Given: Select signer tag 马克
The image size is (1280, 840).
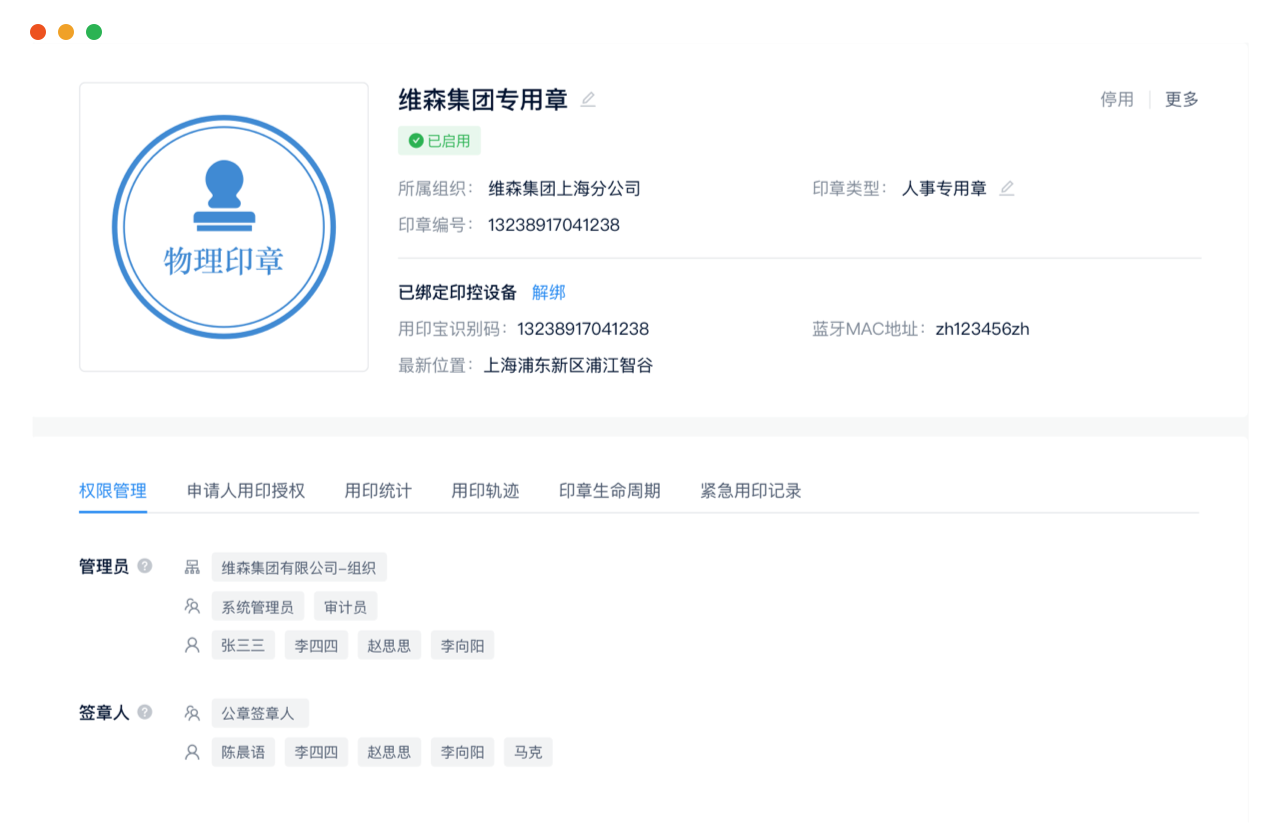Looking at the screenshot, I should tap(527, 751).
